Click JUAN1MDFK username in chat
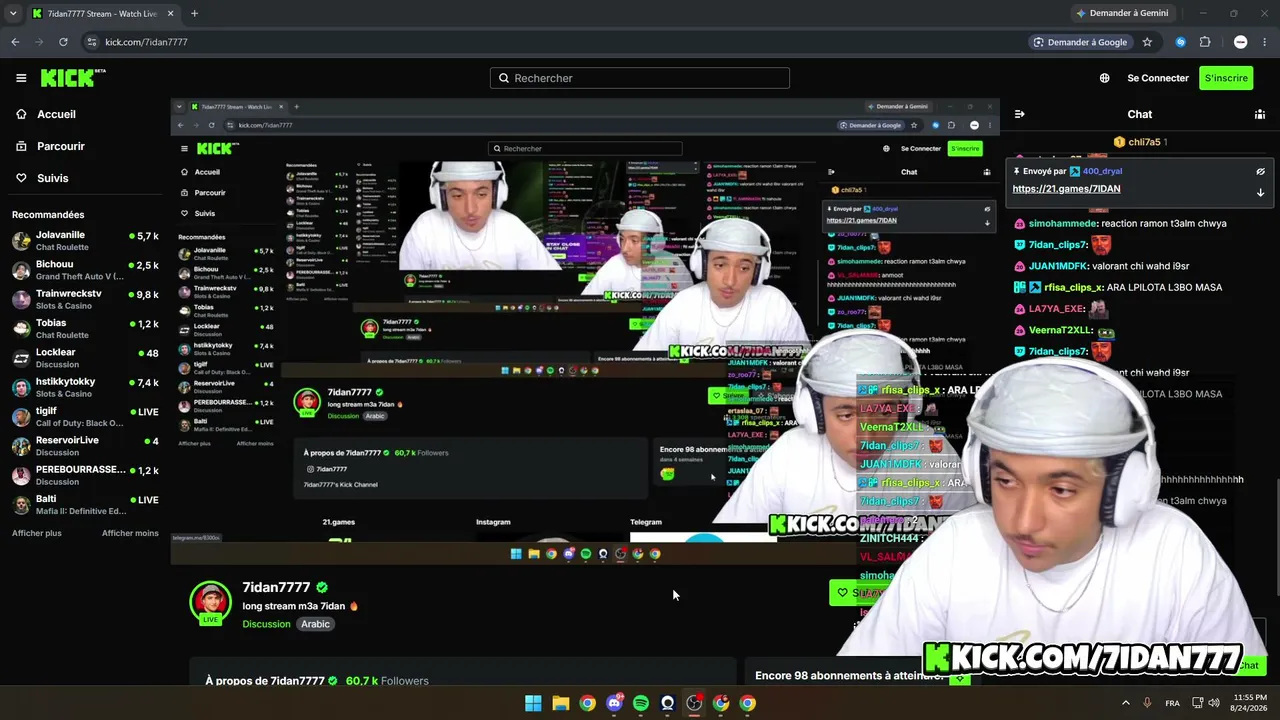The height and width of the screenshot is (720, 1280). point(1058,266)
